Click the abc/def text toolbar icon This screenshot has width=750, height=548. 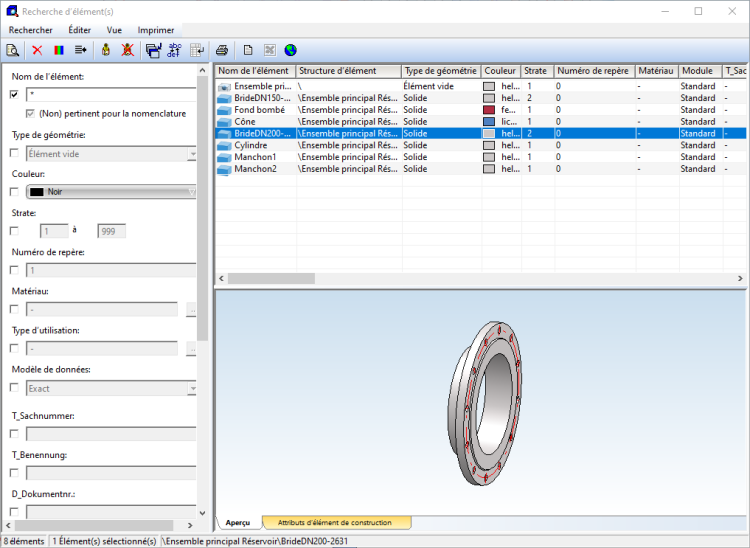(x=174, y=50)
